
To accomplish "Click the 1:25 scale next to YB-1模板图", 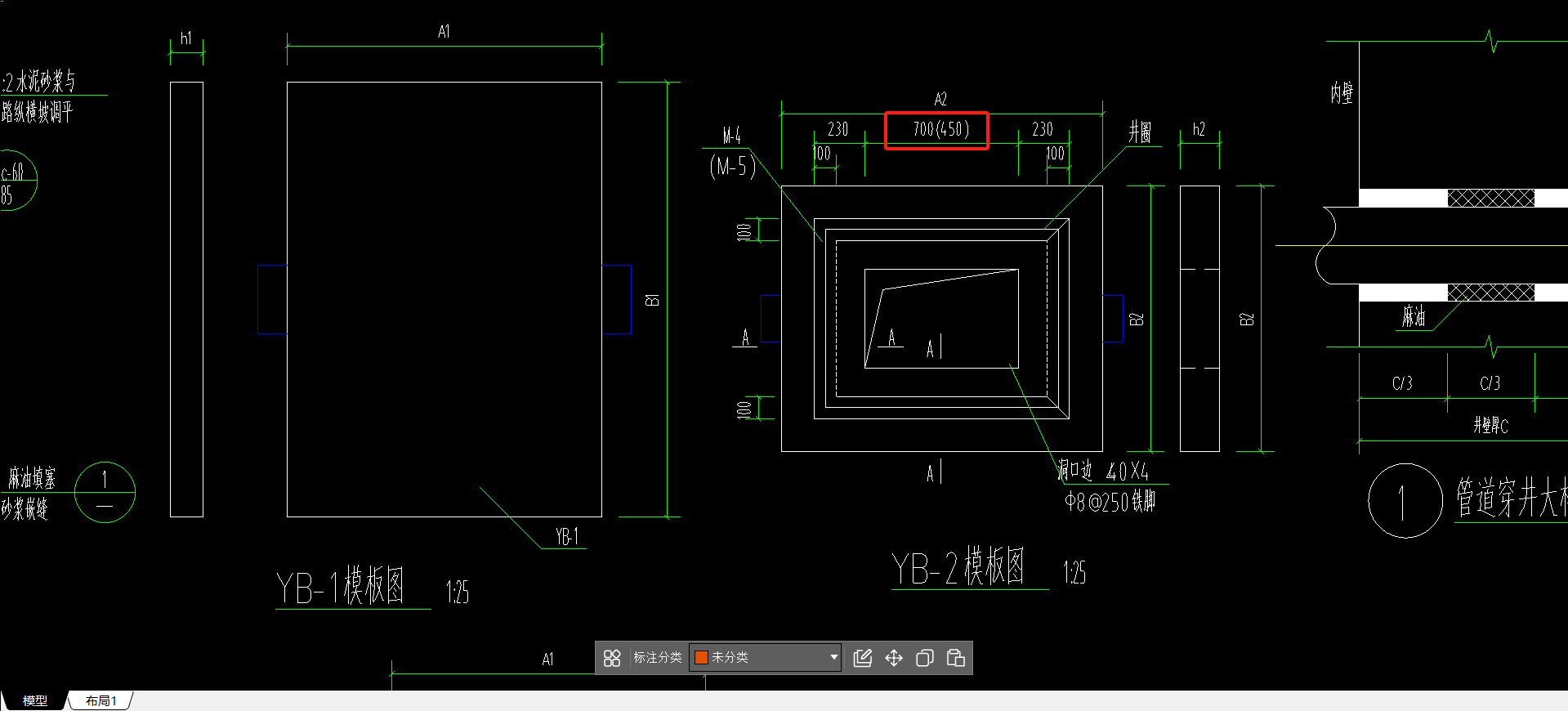I will (458, 592).
